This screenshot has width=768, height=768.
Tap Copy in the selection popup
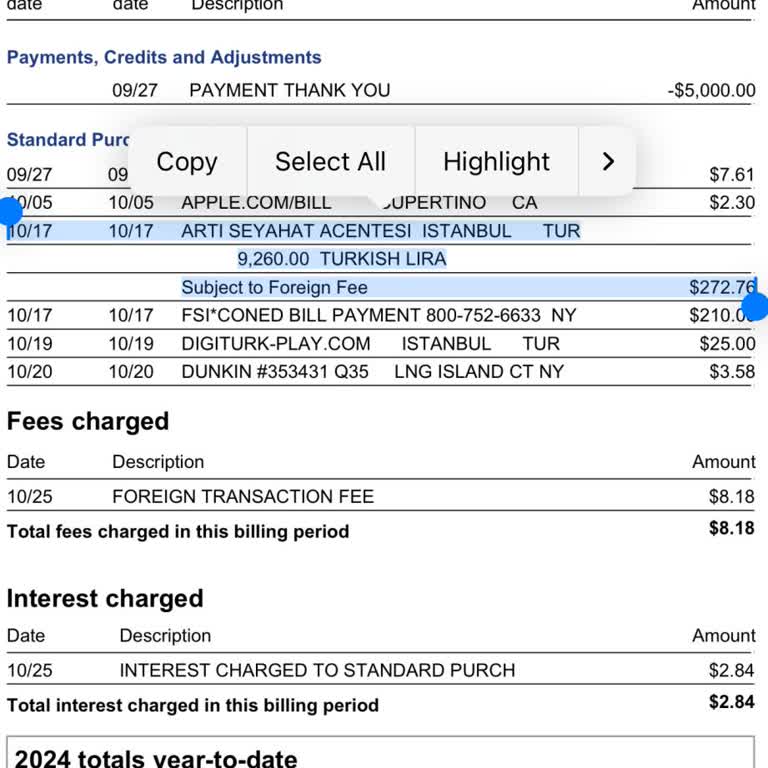187,161
